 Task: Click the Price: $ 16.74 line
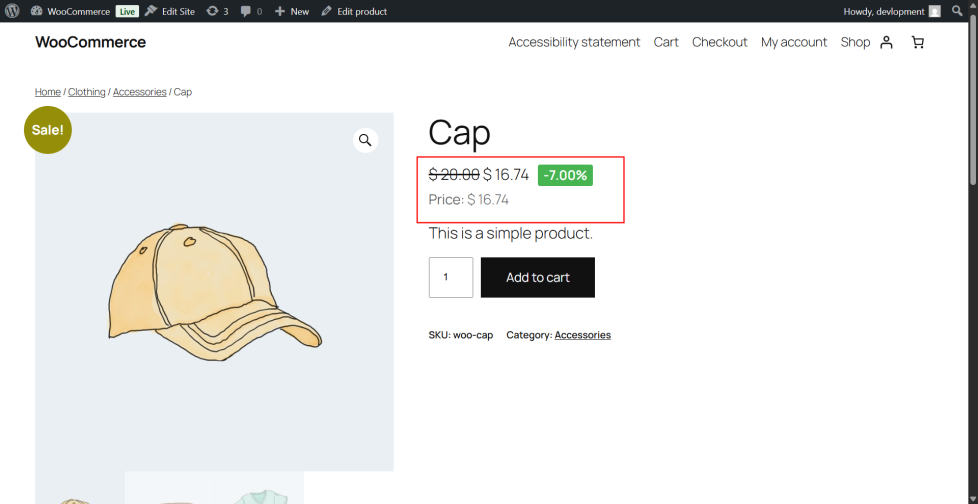[x=468, y=200]
